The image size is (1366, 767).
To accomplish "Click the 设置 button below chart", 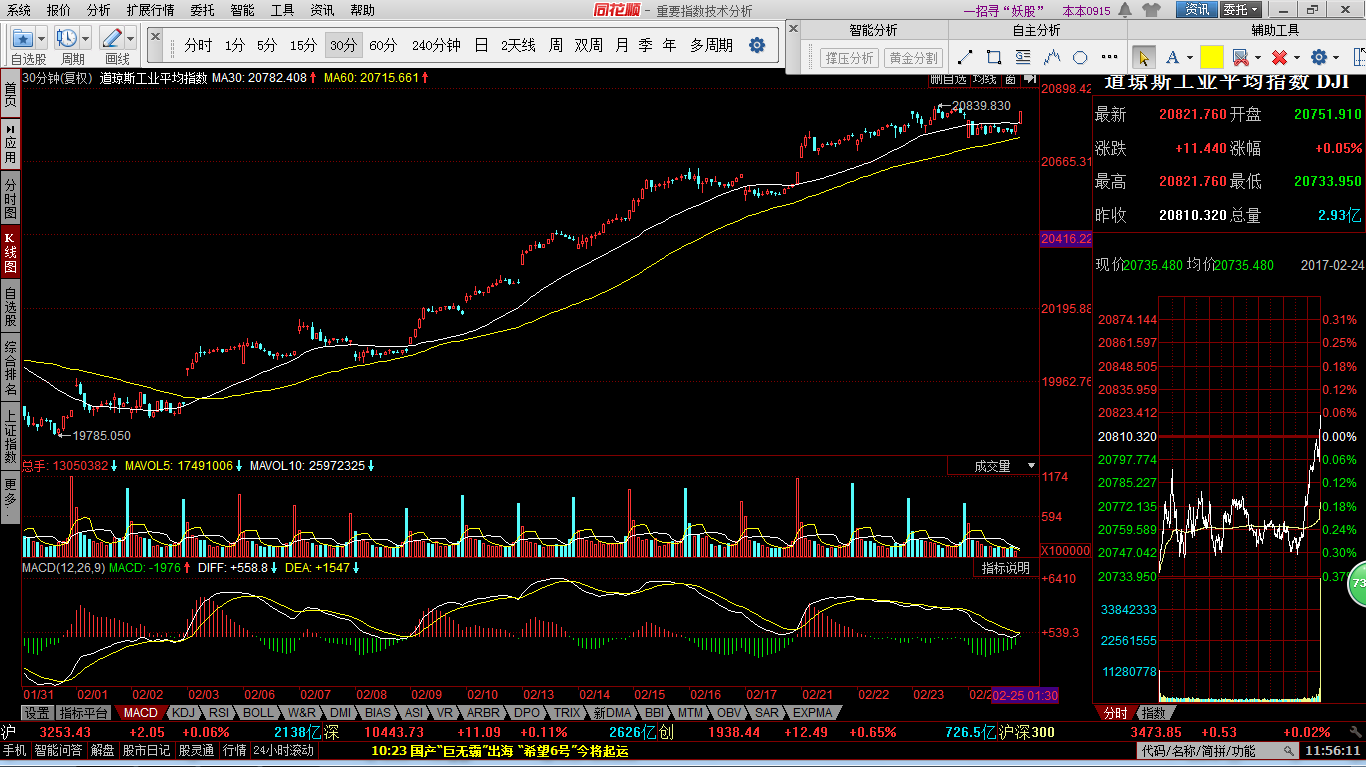I will (x=37, y=713).
